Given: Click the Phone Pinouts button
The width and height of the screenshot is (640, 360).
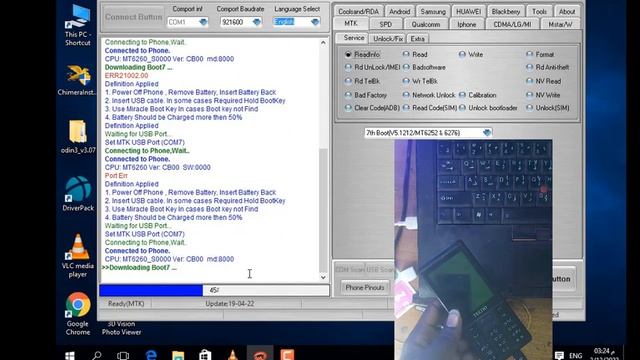Looking at the screenshot, I should click(364, 287).
